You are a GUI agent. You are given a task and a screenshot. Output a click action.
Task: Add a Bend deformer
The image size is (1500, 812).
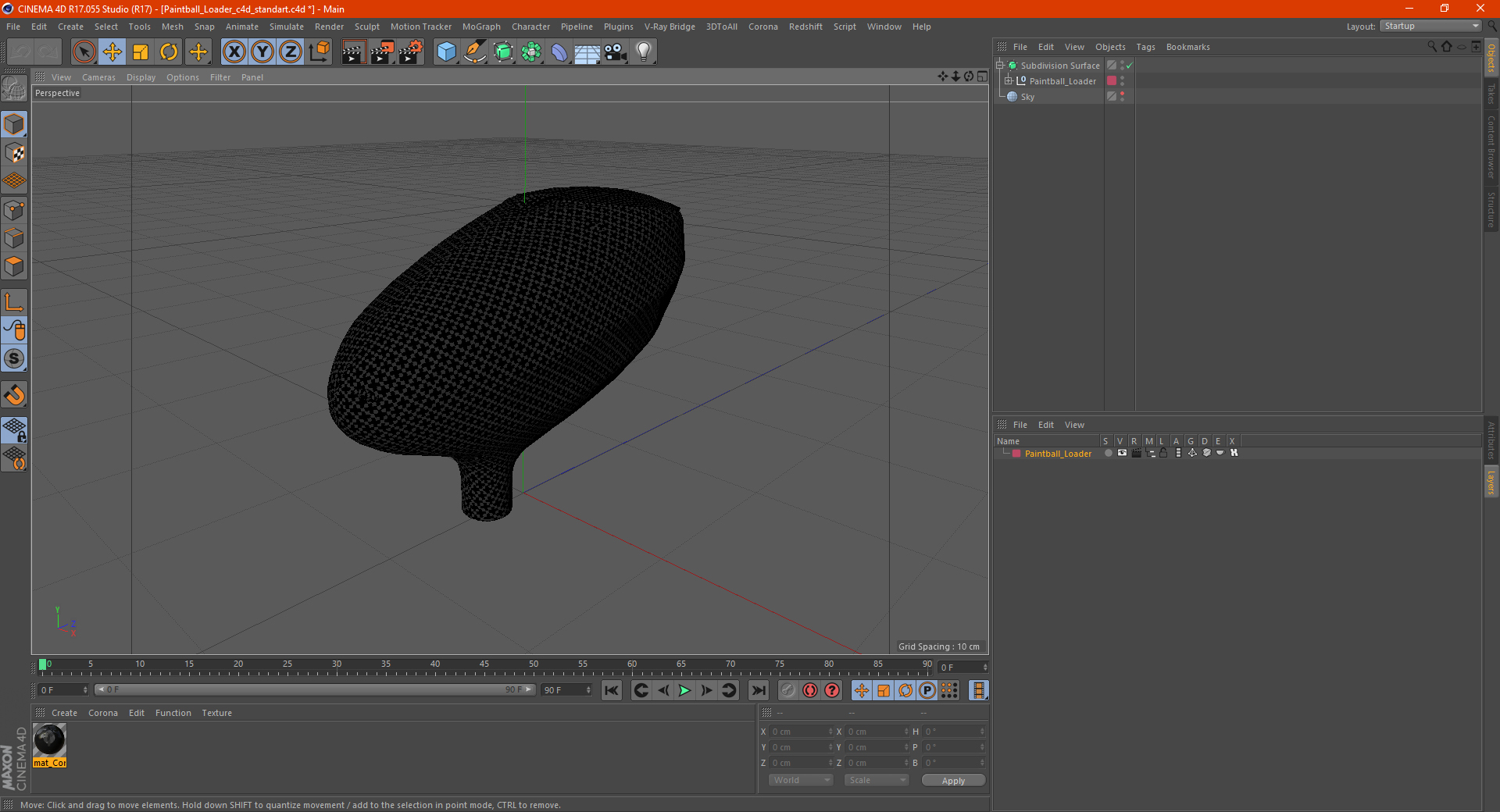pyautogui.click(x=559, y=52)
